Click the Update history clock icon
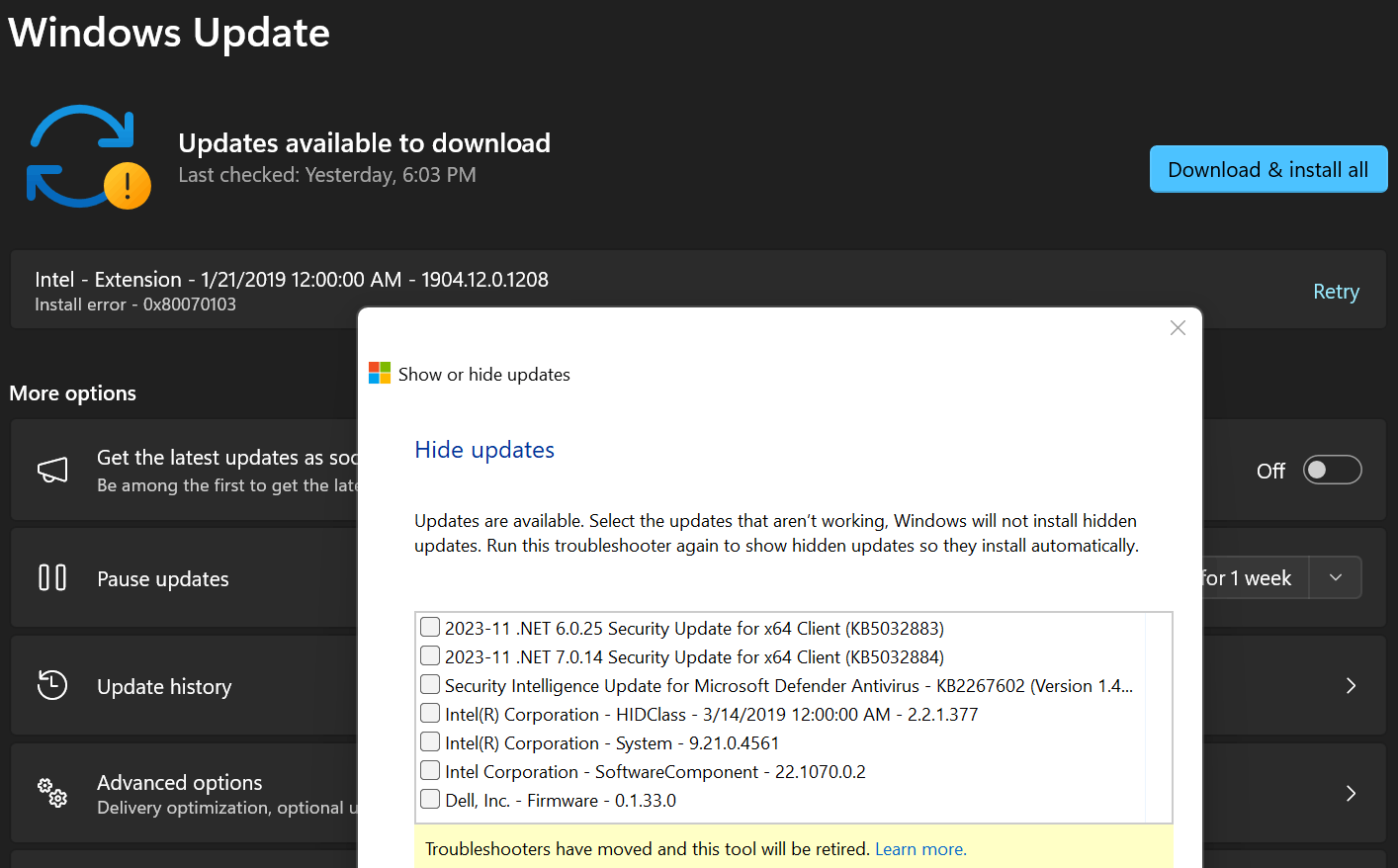The image size is (1398, 868). coord(52,685)
